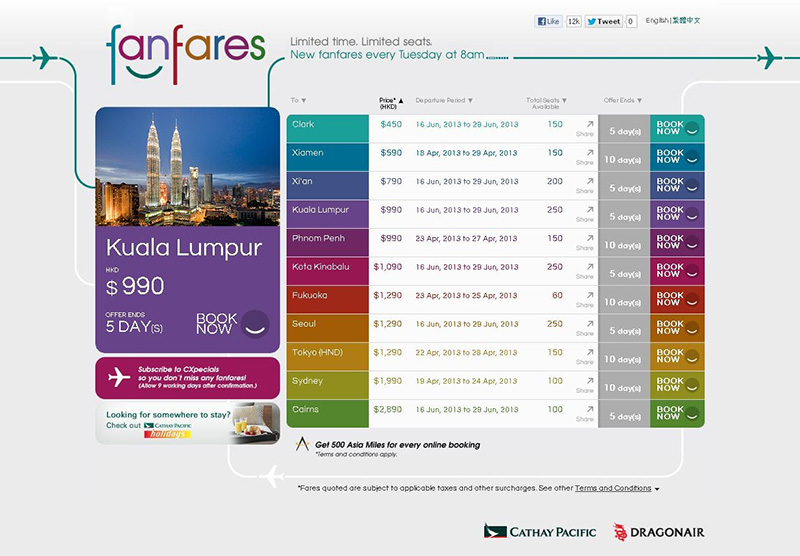Screen dimensions: 800x556
Task: Click the airplane icon on Subscribe banner
Action: click(119, 377)
